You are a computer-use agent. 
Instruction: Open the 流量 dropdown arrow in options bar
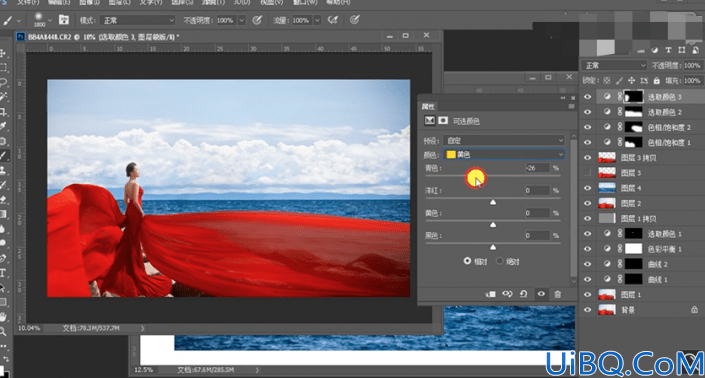317,20
